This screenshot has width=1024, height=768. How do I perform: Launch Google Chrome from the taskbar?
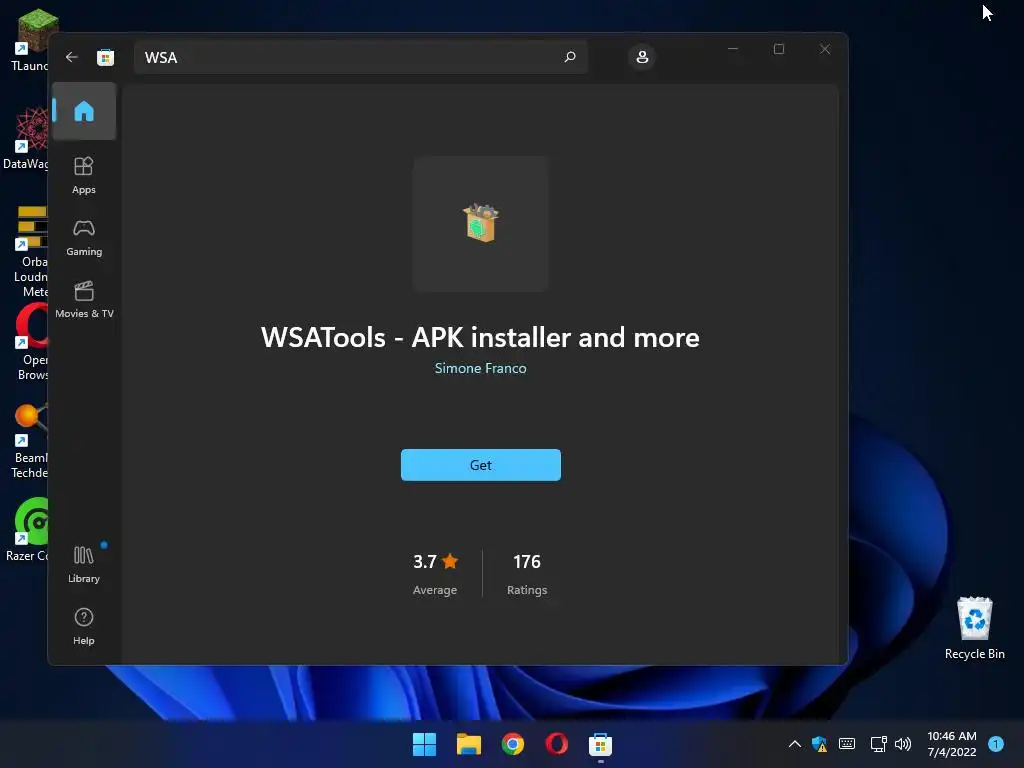pyautogui.click(x=513, y=744)
